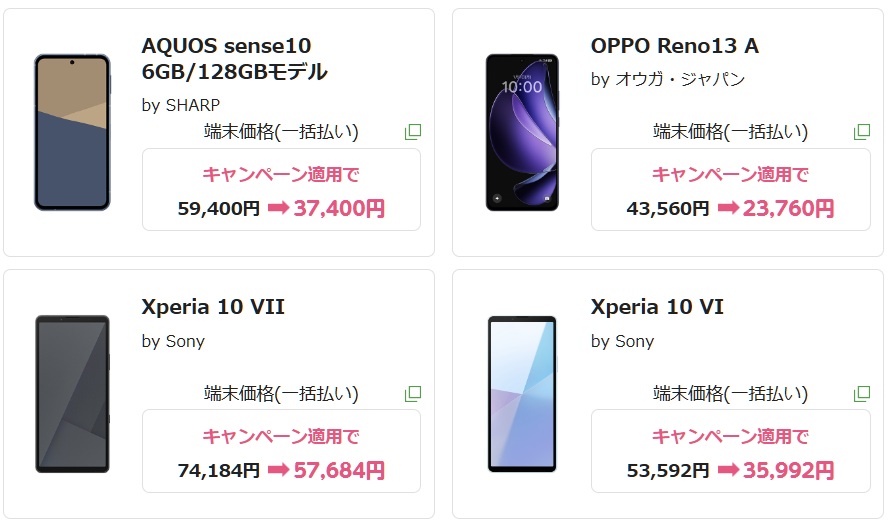Open the Xperia 10 VI product title
Viewport: 892px width, 523px height.
(x=657, y=307)
